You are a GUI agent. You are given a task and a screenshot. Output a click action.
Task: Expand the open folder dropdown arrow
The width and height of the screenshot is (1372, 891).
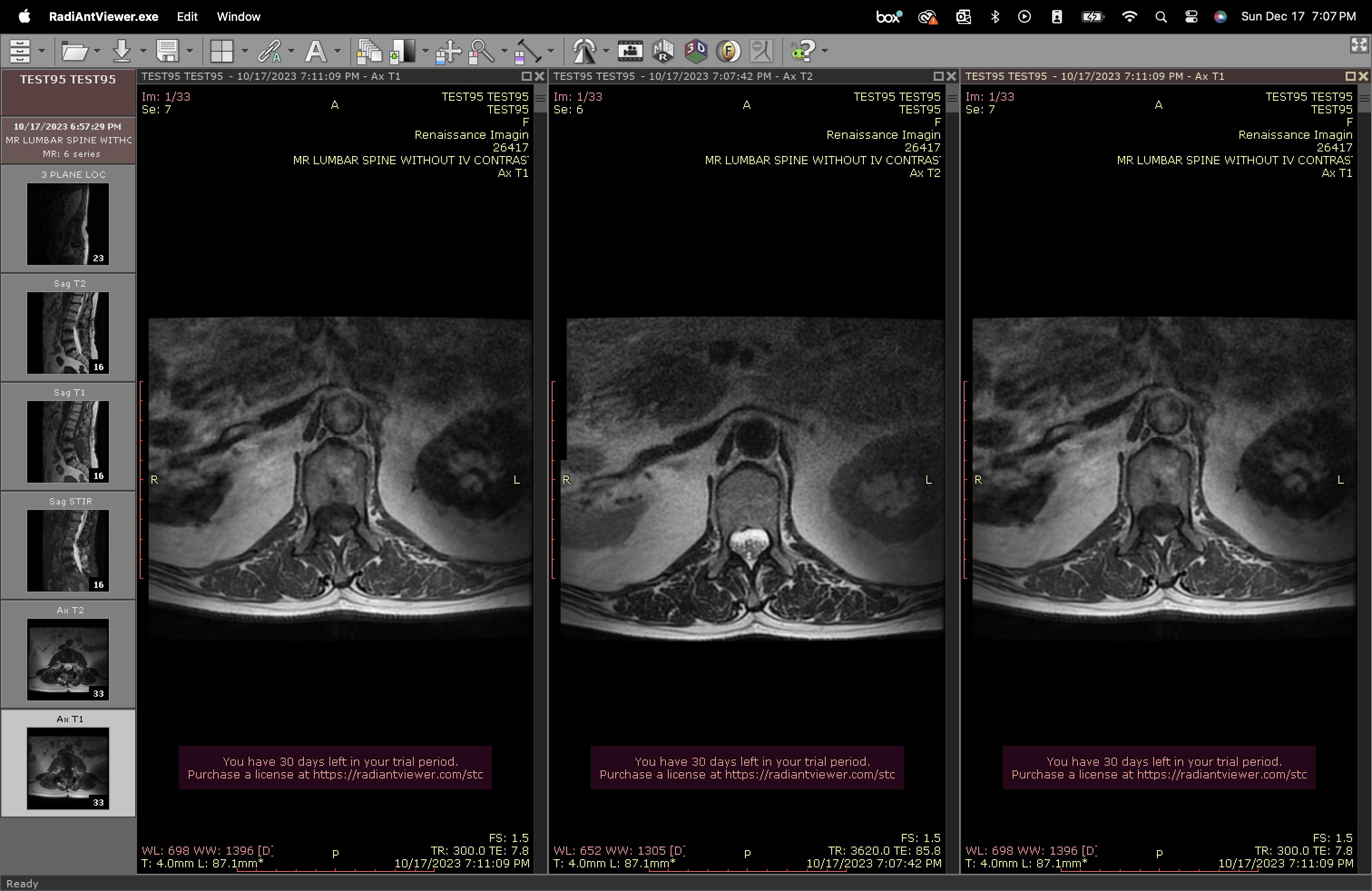click(x=97, y=51)
